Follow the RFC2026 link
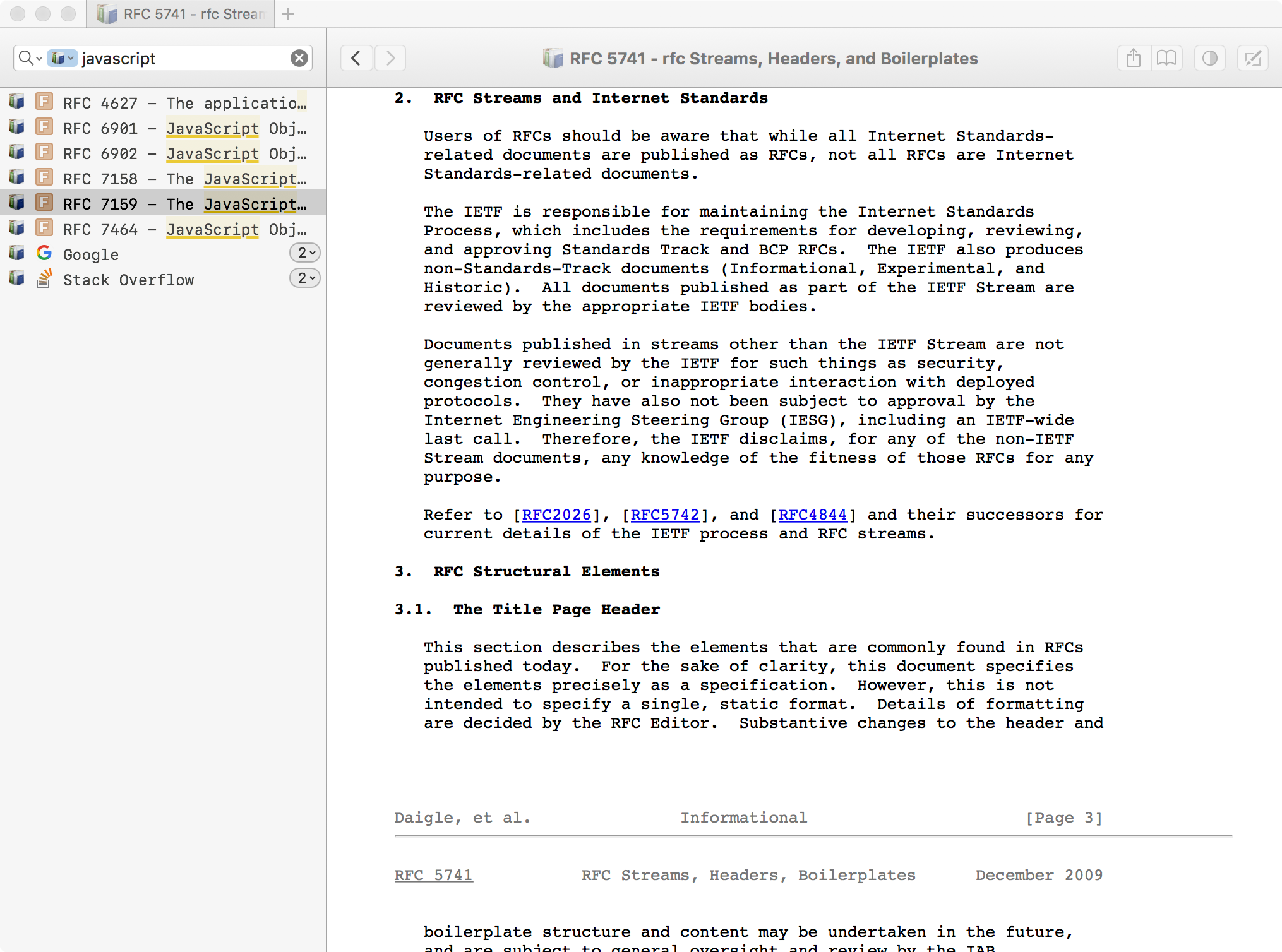This screenshot has height=952, width=1282. [x=556, y=515]
